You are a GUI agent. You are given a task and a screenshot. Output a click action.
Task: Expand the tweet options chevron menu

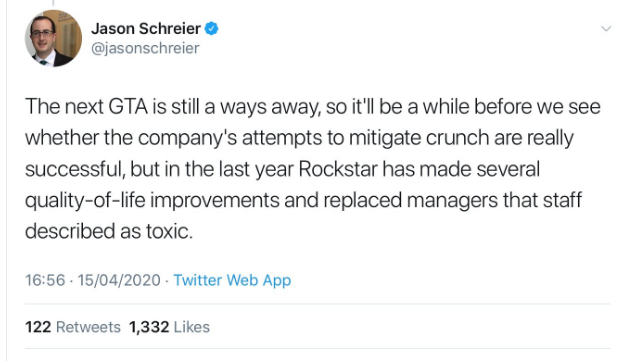pos(606,28)
